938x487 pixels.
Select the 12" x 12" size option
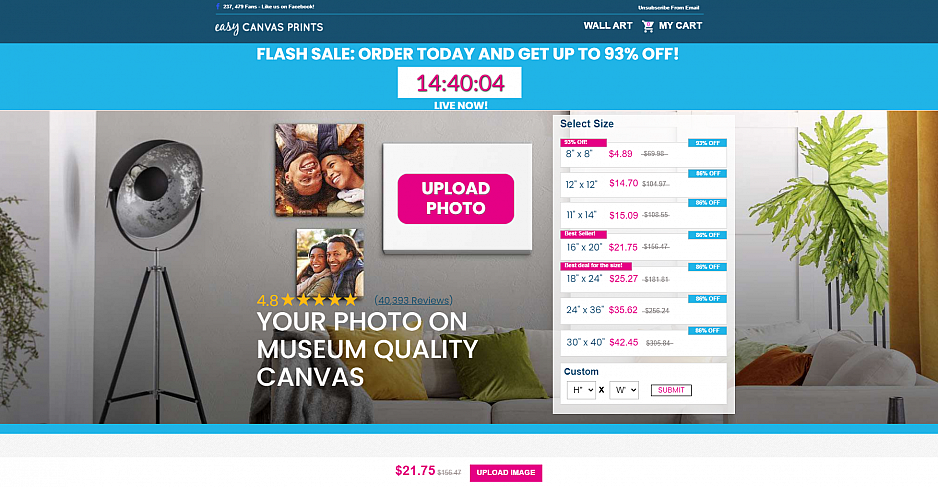[x=643, y=184]
